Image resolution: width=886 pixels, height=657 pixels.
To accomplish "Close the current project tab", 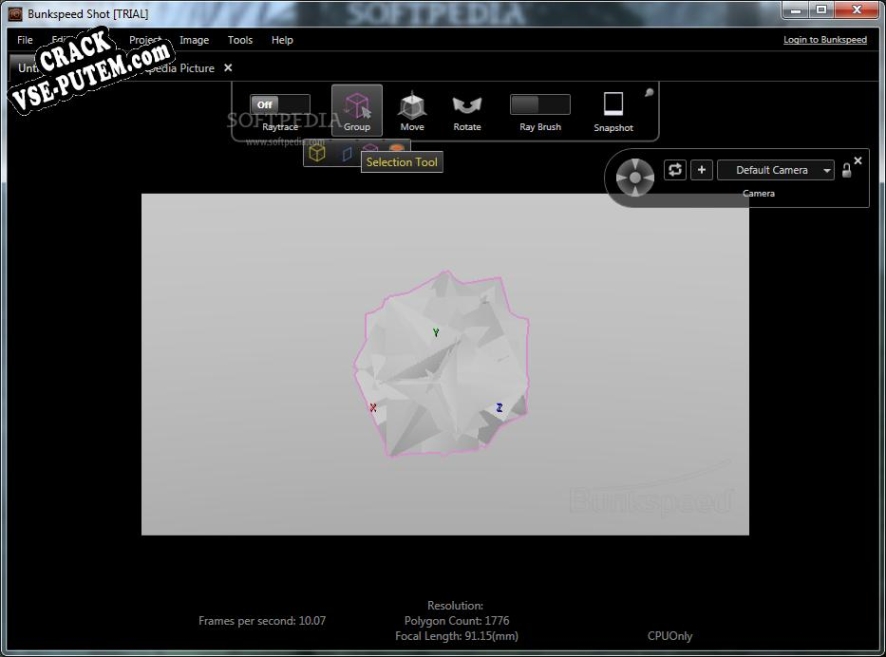I will (x=228, y=68).
